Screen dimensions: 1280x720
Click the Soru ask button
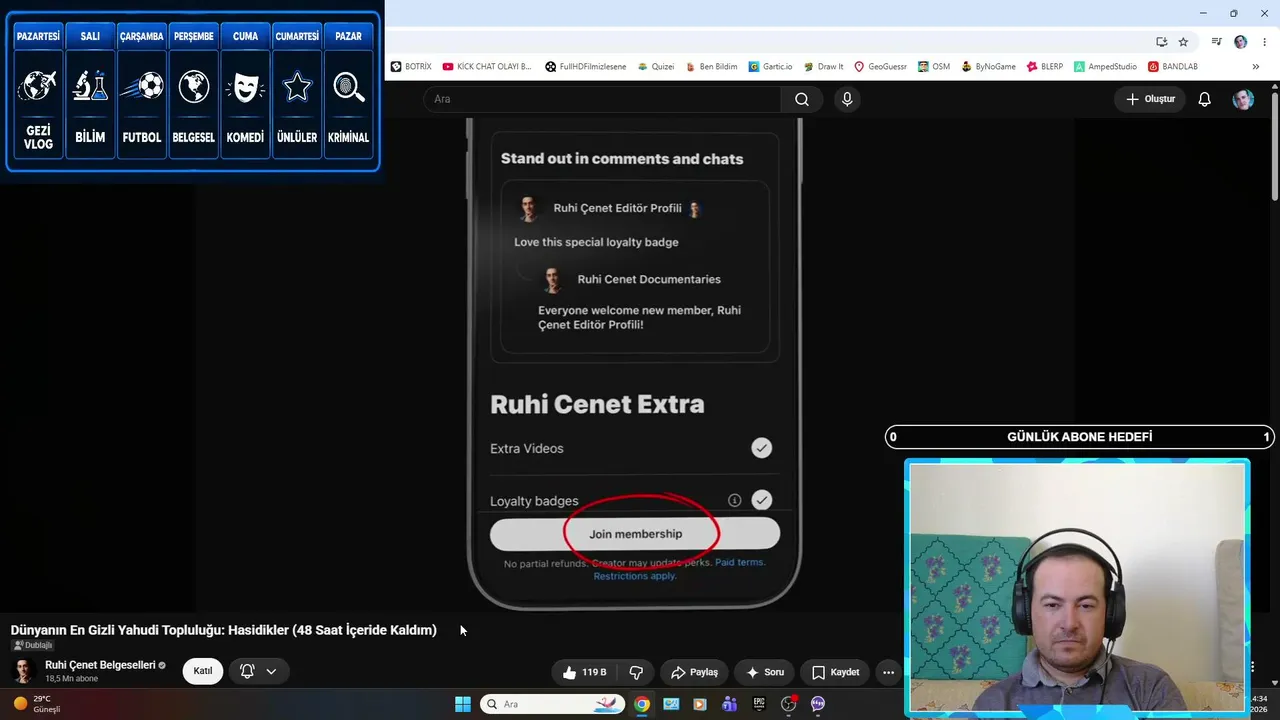(765, 672)
